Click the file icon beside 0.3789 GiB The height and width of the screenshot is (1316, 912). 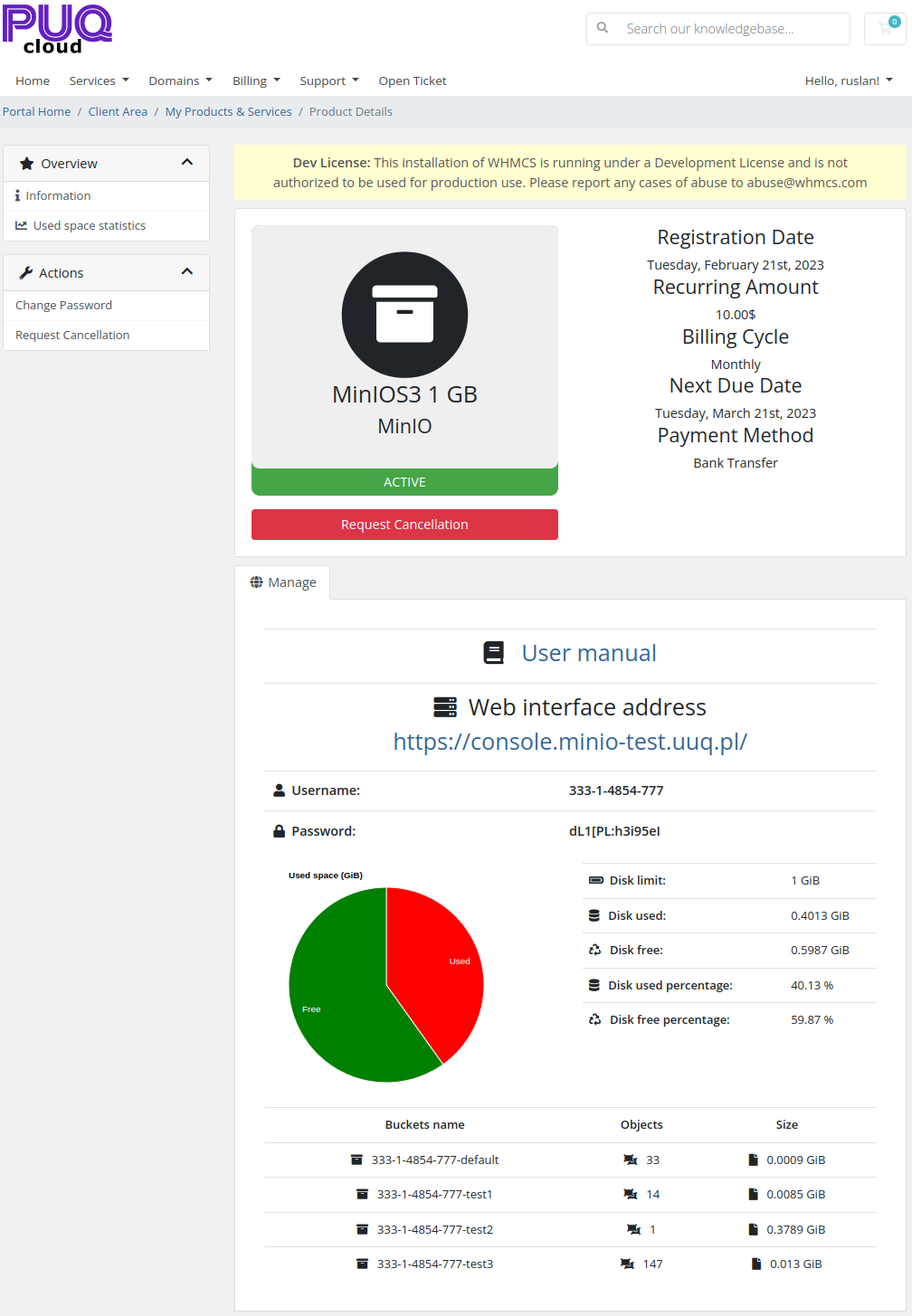click(x=753, y=1229)
